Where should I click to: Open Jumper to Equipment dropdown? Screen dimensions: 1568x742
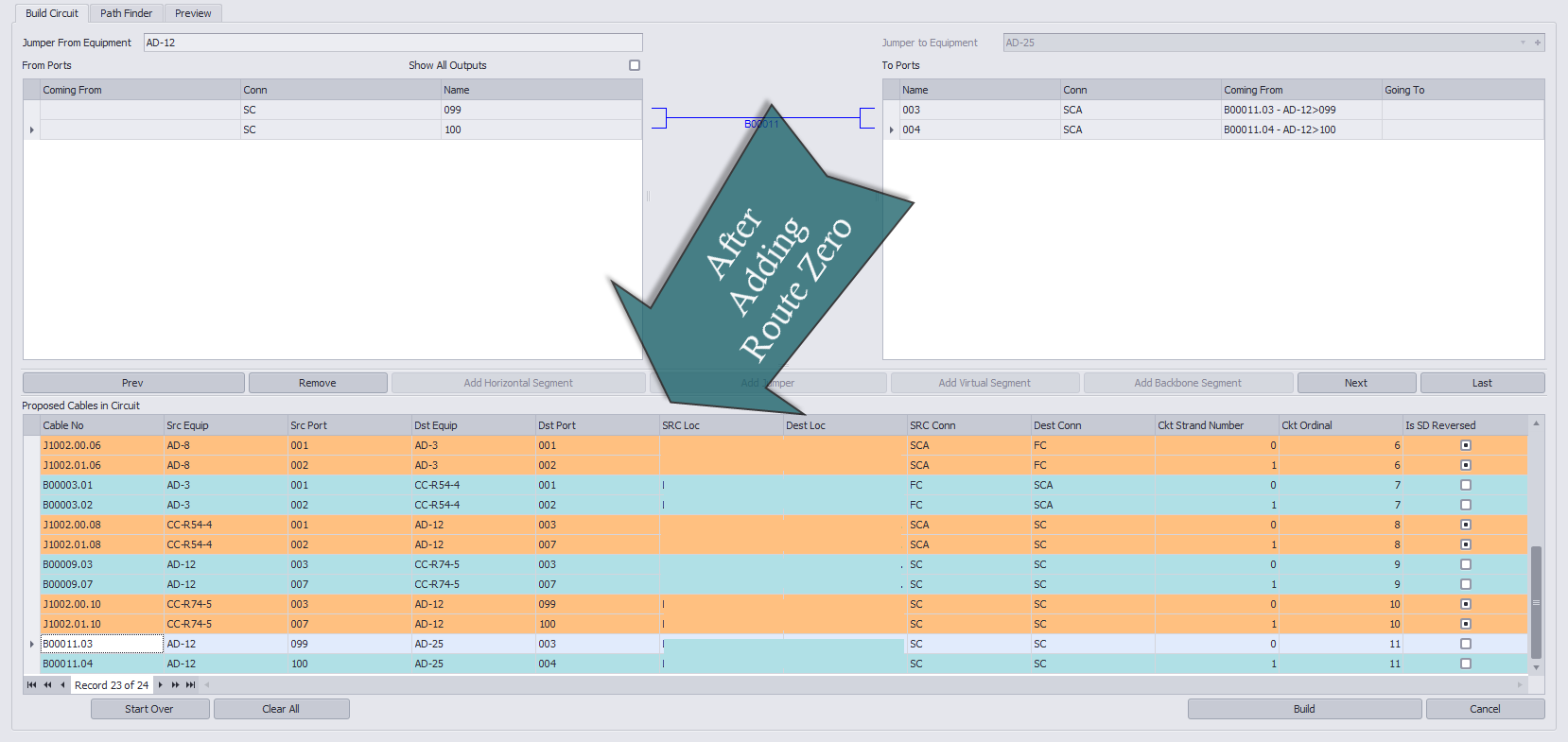[1523, 43]
